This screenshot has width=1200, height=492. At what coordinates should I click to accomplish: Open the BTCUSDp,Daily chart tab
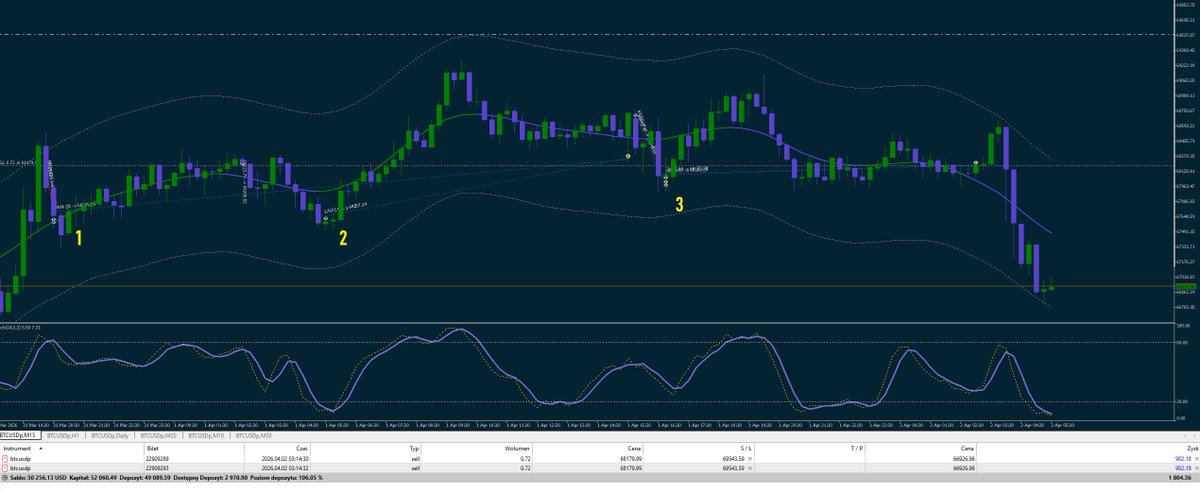(x=110, y=436)
